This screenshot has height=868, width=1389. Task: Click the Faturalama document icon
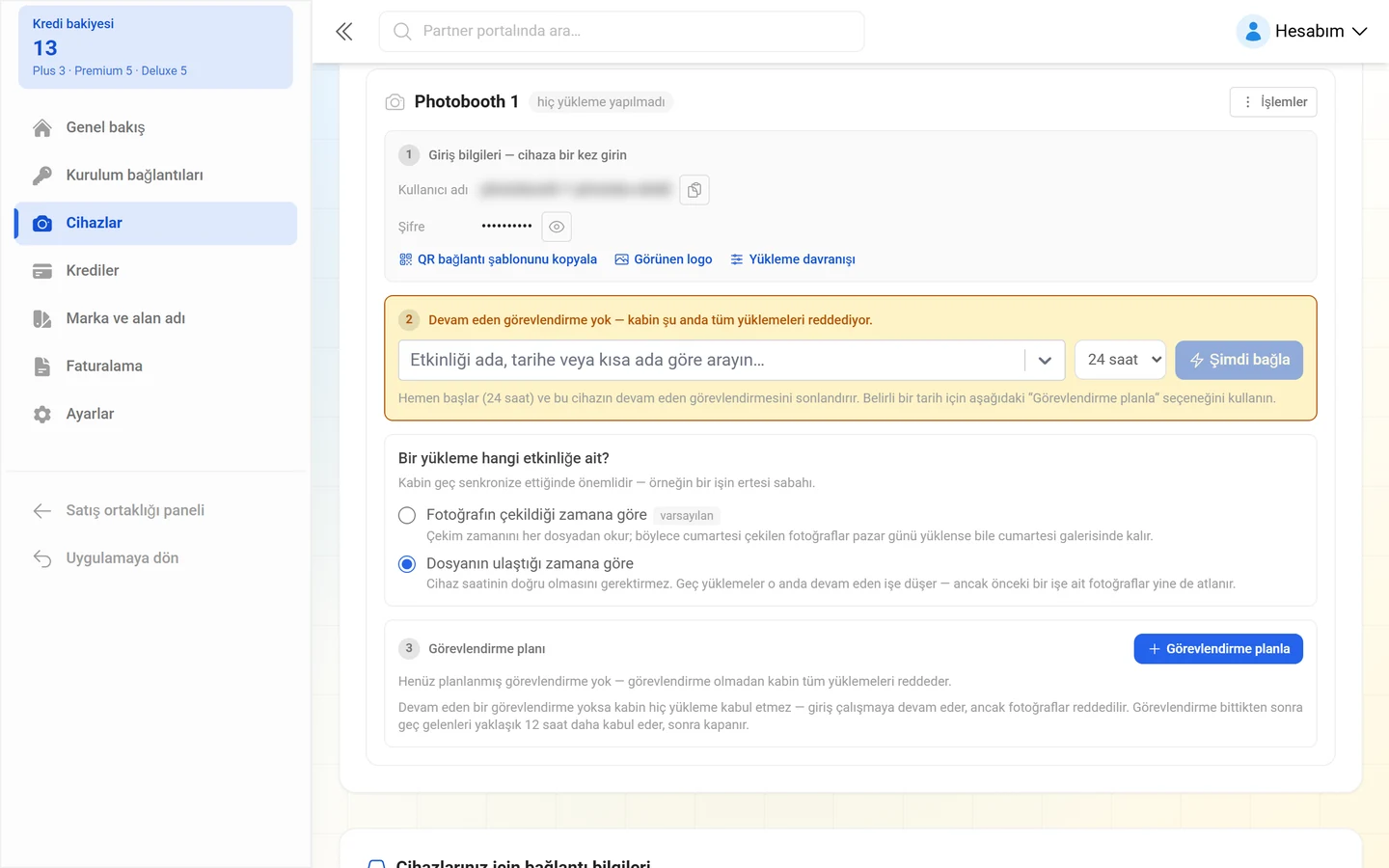[x=42, y=366]
